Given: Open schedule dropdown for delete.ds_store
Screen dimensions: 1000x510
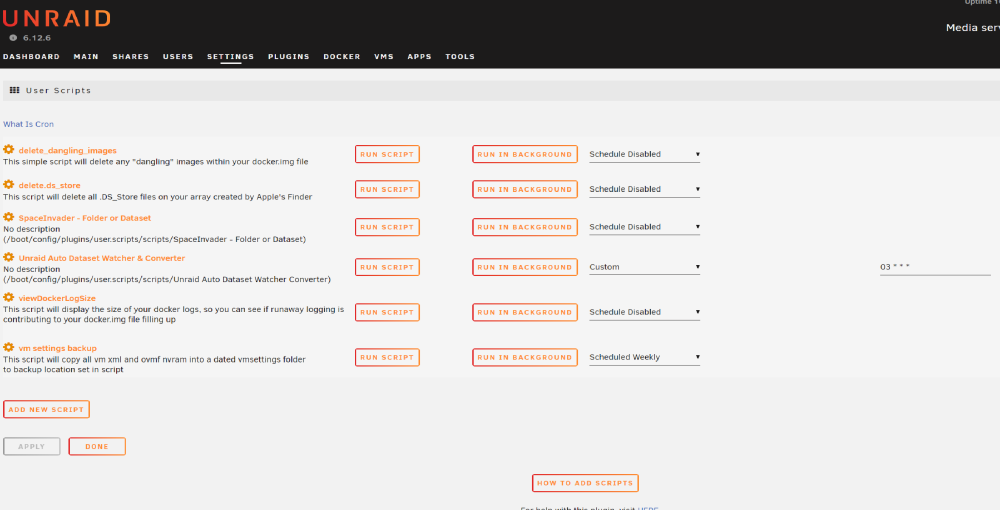Looking at the screenshot, I should [644, 189].
